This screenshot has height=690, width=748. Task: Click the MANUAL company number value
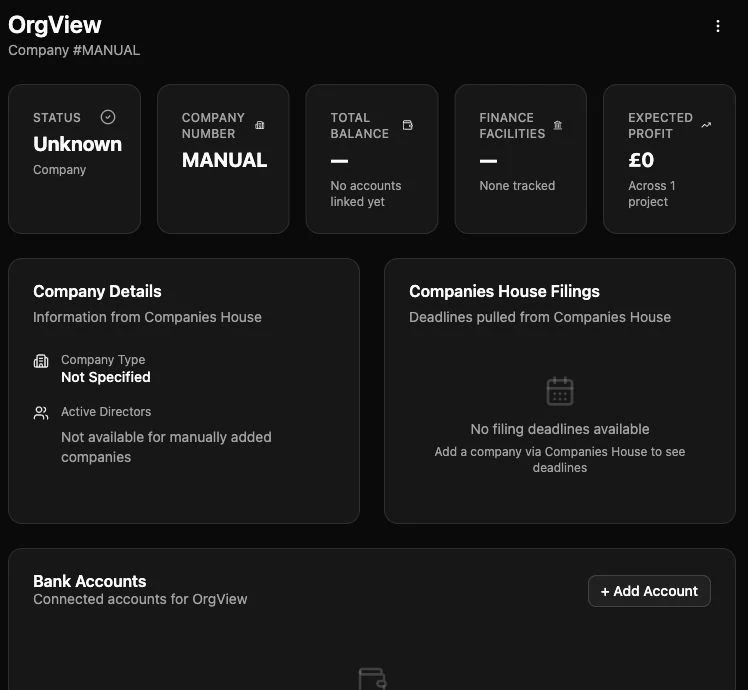[224, 160]
